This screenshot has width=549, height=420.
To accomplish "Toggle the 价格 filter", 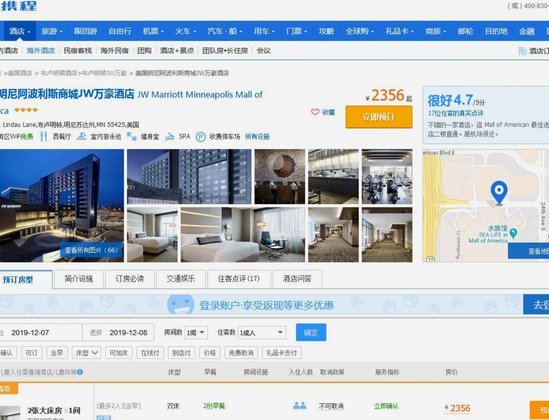I will click(x=210, y=353).
